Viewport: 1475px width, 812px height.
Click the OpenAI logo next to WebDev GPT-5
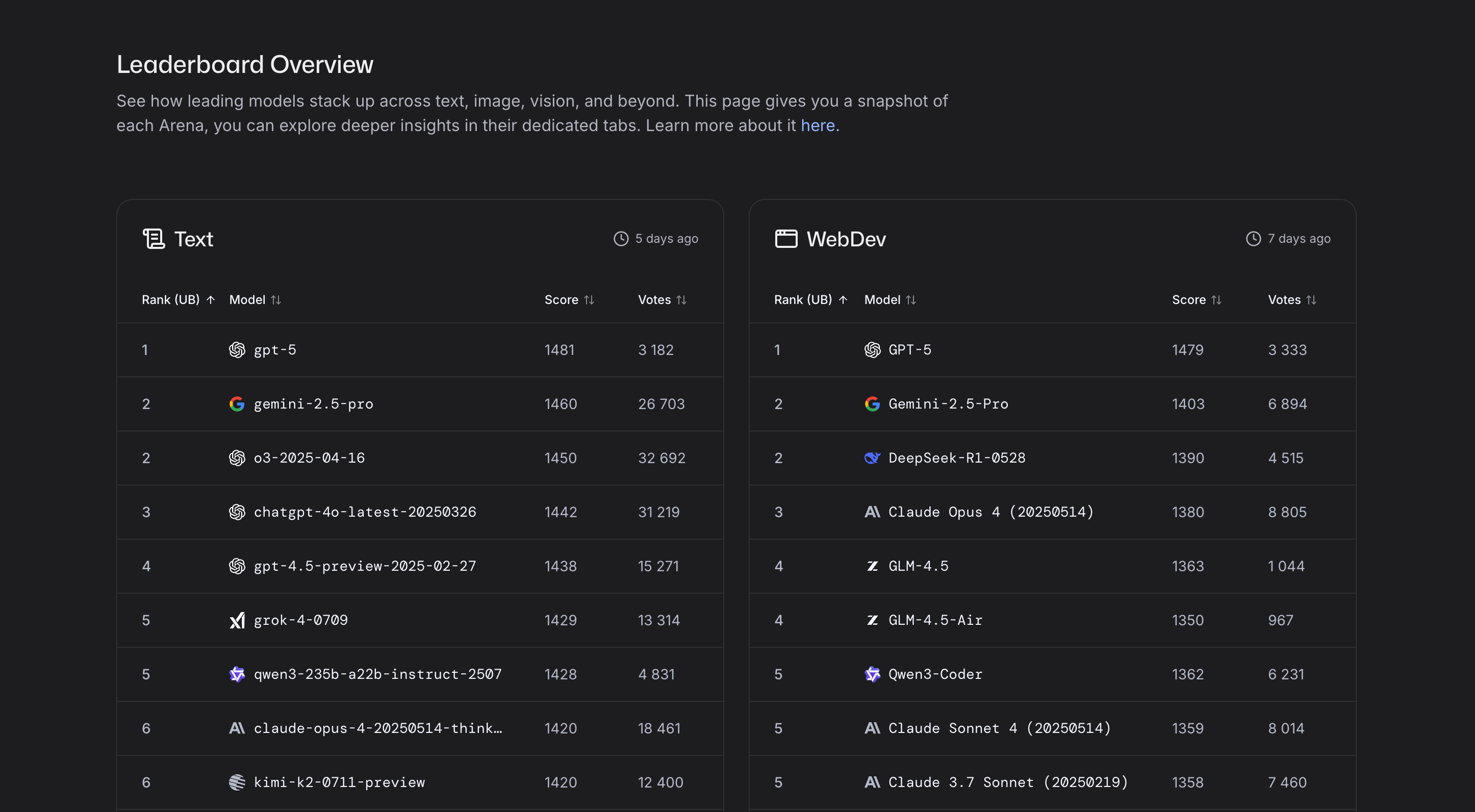(872, 350)
